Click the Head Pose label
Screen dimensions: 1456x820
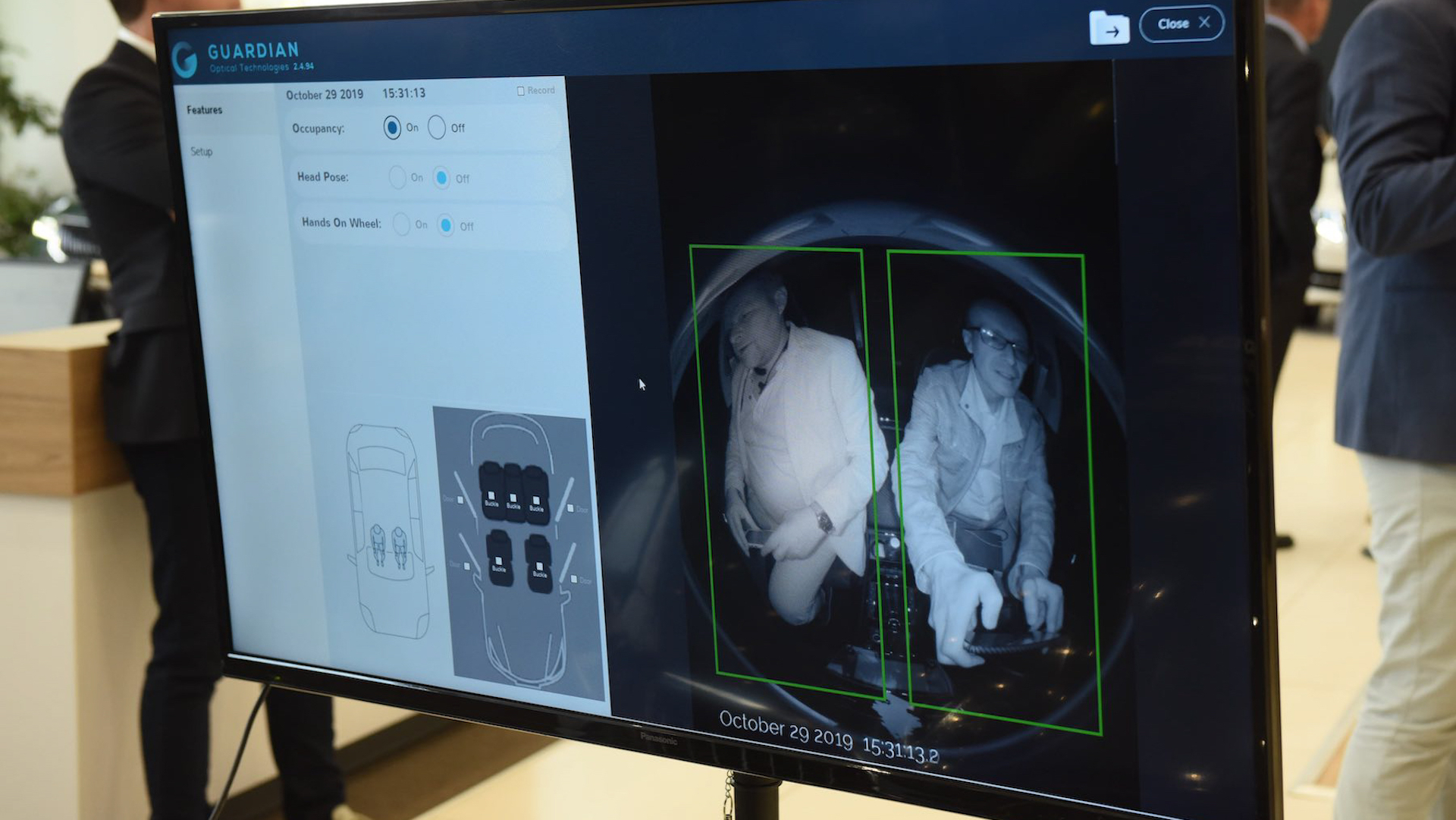[x=323, y=177]
